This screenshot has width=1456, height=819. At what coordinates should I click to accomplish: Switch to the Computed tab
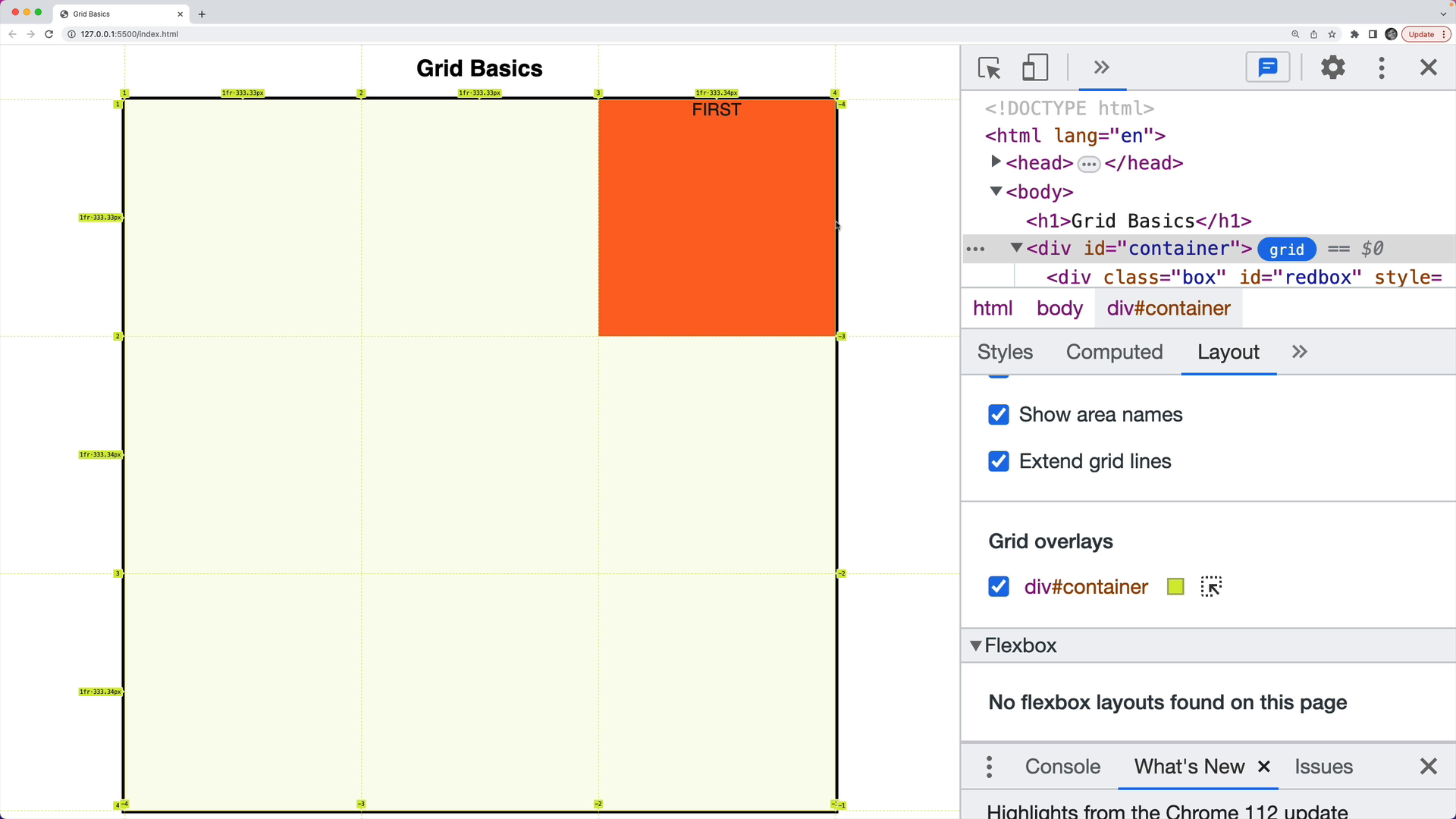pyautogui.click(x=1114, y=352)
